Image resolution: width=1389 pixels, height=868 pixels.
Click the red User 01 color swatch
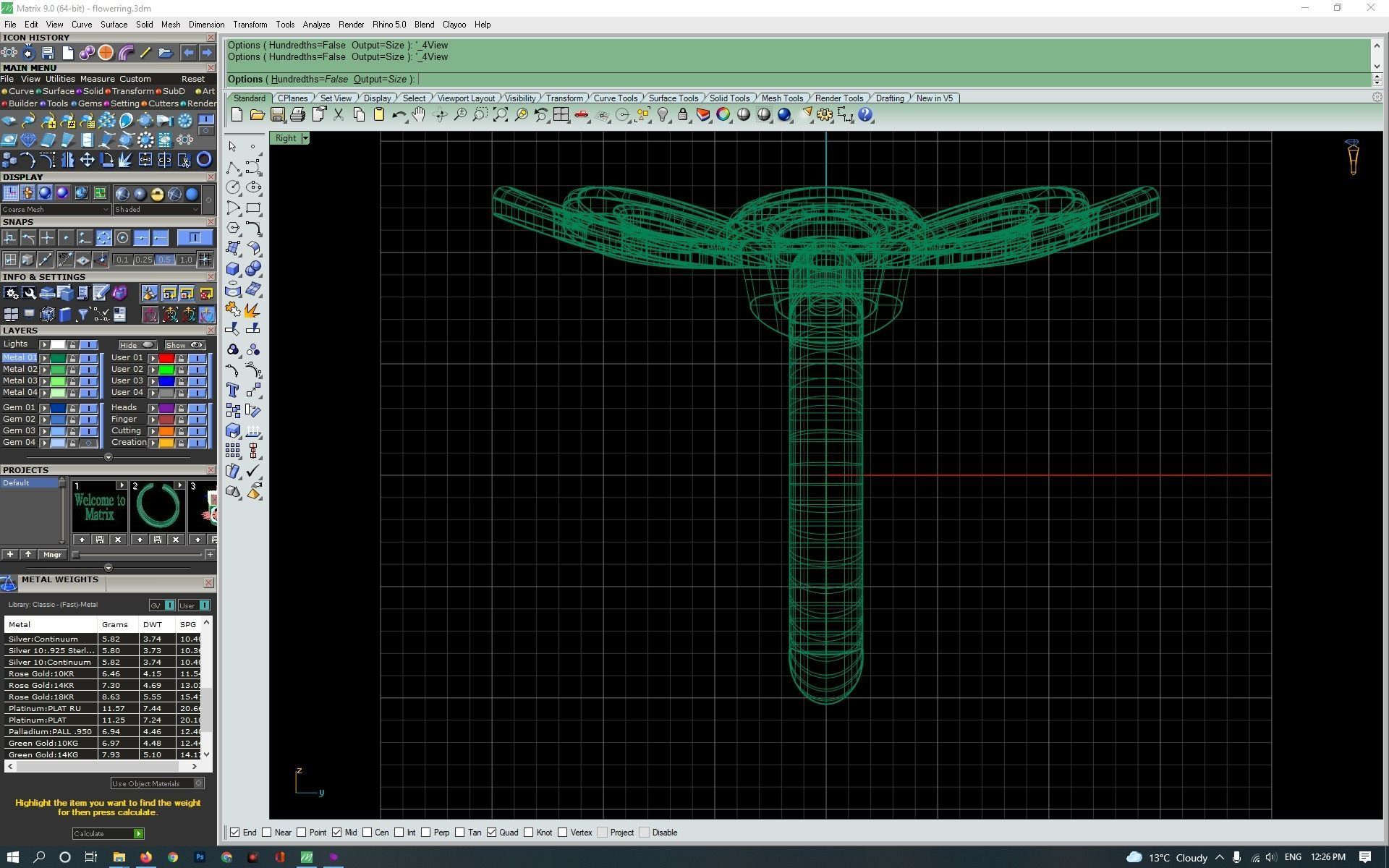click(x=166, y=358)
